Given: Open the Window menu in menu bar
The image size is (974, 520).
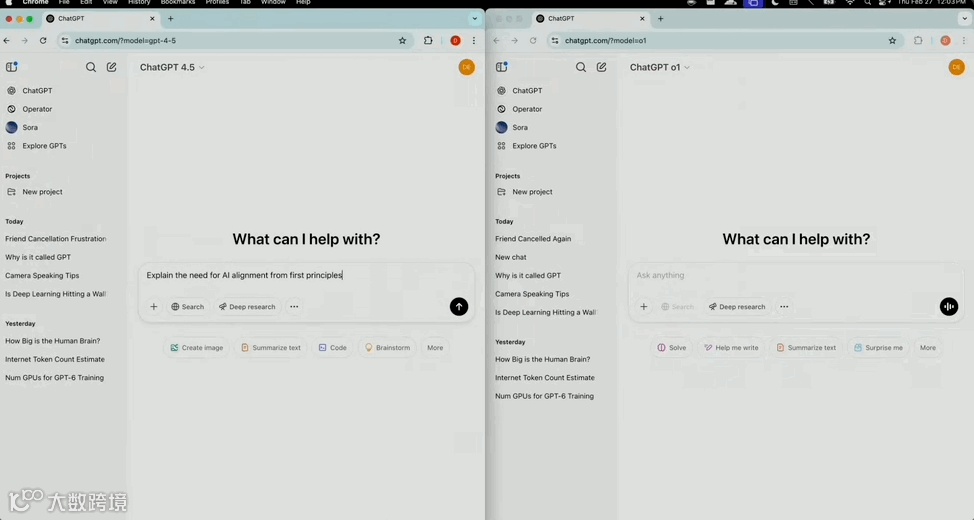Looking at the screenshot, I should tap(273, 2).
